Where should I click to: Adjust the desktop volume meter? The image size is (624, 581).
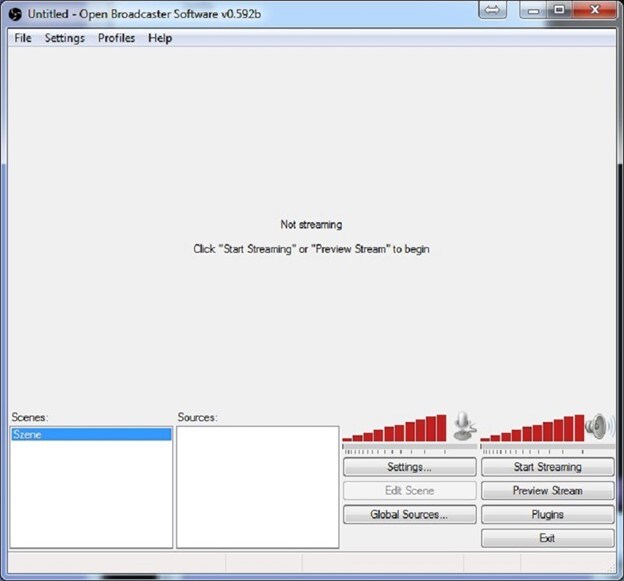[x=532, y=428]
